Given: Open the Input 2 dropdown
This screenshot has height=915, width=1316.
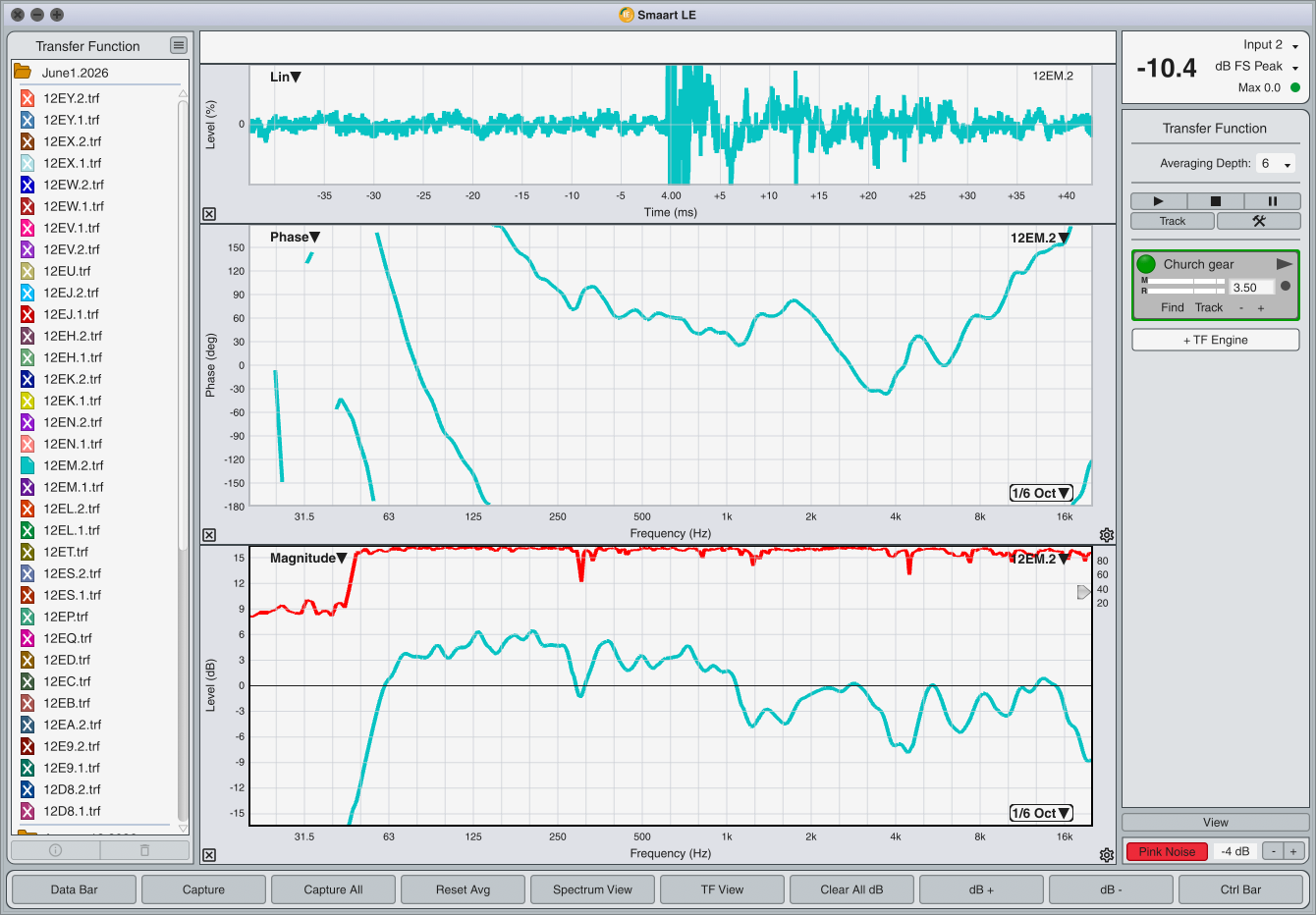Looking at the screenshot, I should pyautogui.click(x=1271, y=45).
